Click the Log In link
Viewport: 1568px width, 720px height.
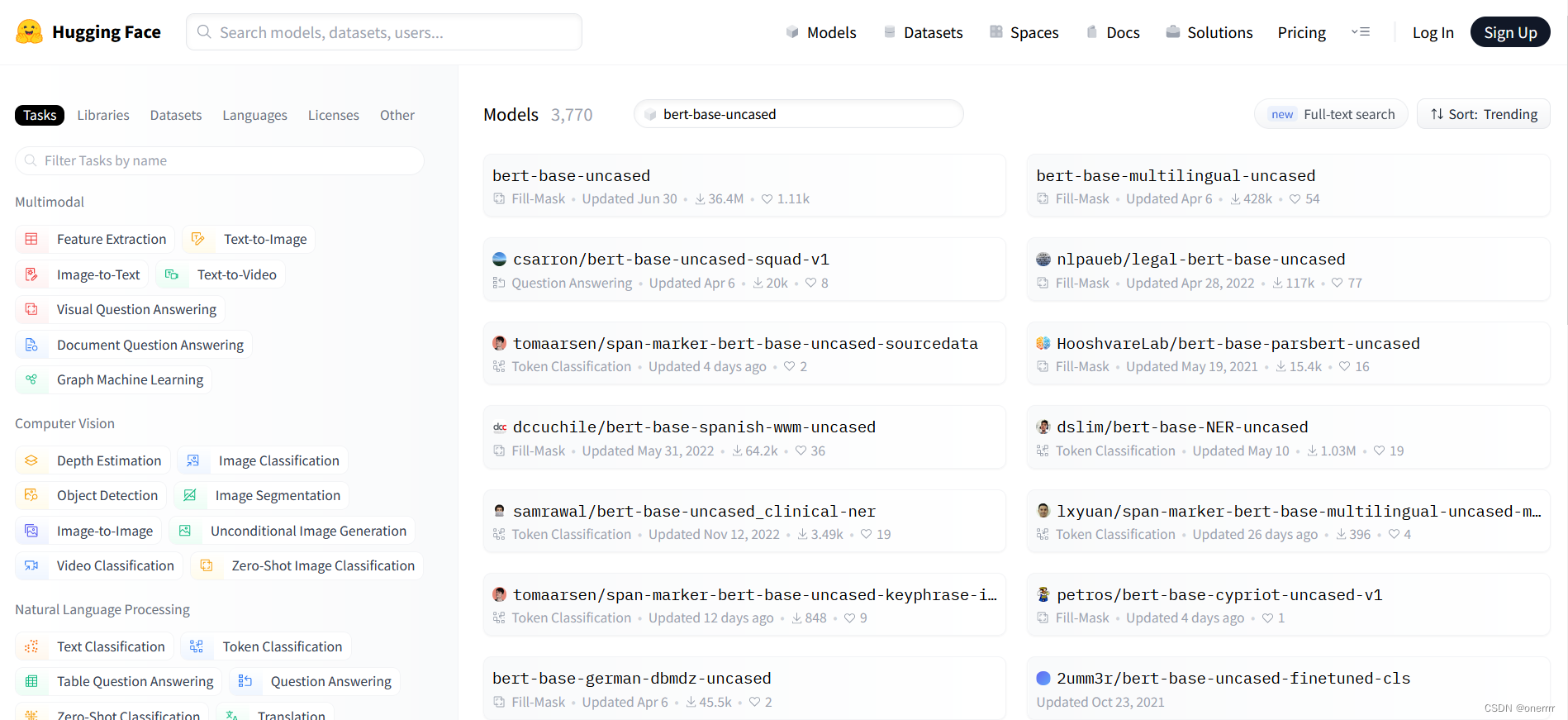(x=1433, y=32)
